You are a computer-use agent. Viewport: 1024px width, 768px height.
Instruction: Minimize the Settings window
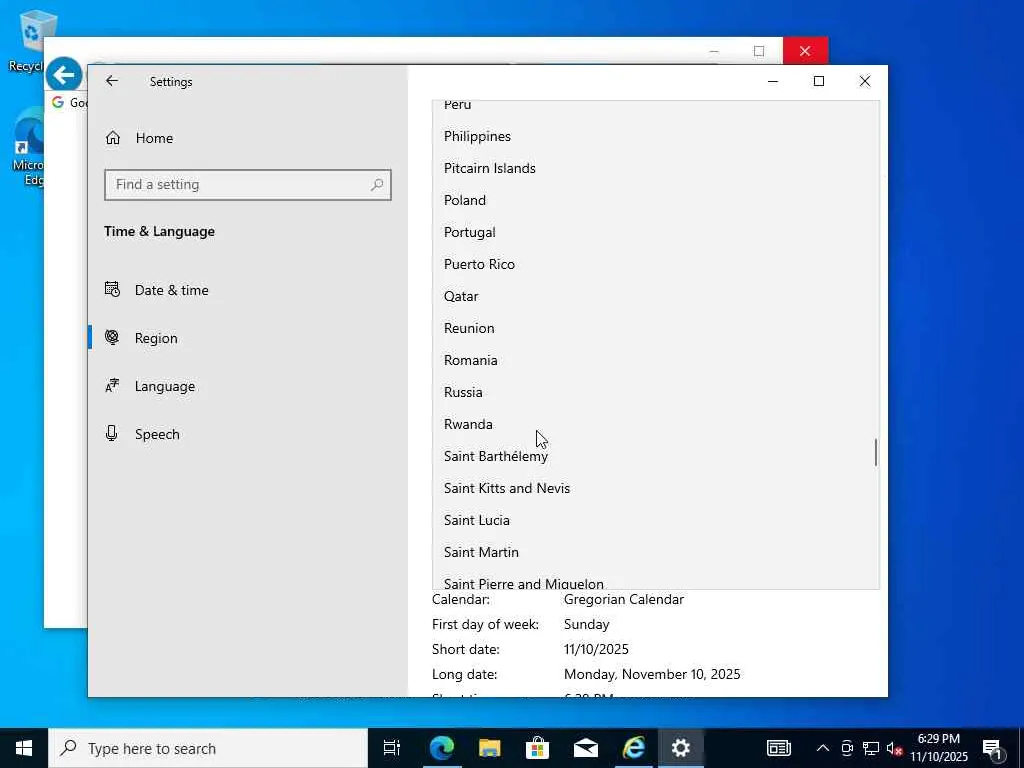tap(773, 81)
